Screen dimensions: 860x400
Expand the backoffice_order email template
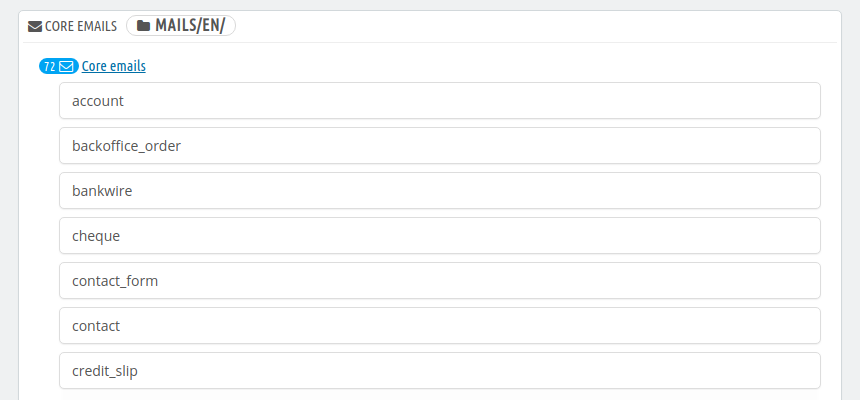440,145
